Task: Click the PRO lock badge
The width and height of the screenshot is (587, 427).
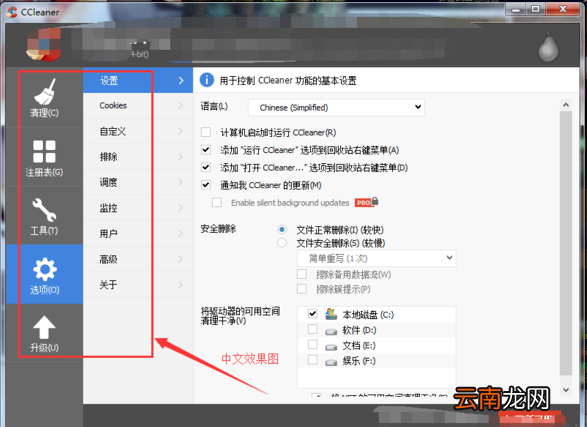Action: pos(367,202)
